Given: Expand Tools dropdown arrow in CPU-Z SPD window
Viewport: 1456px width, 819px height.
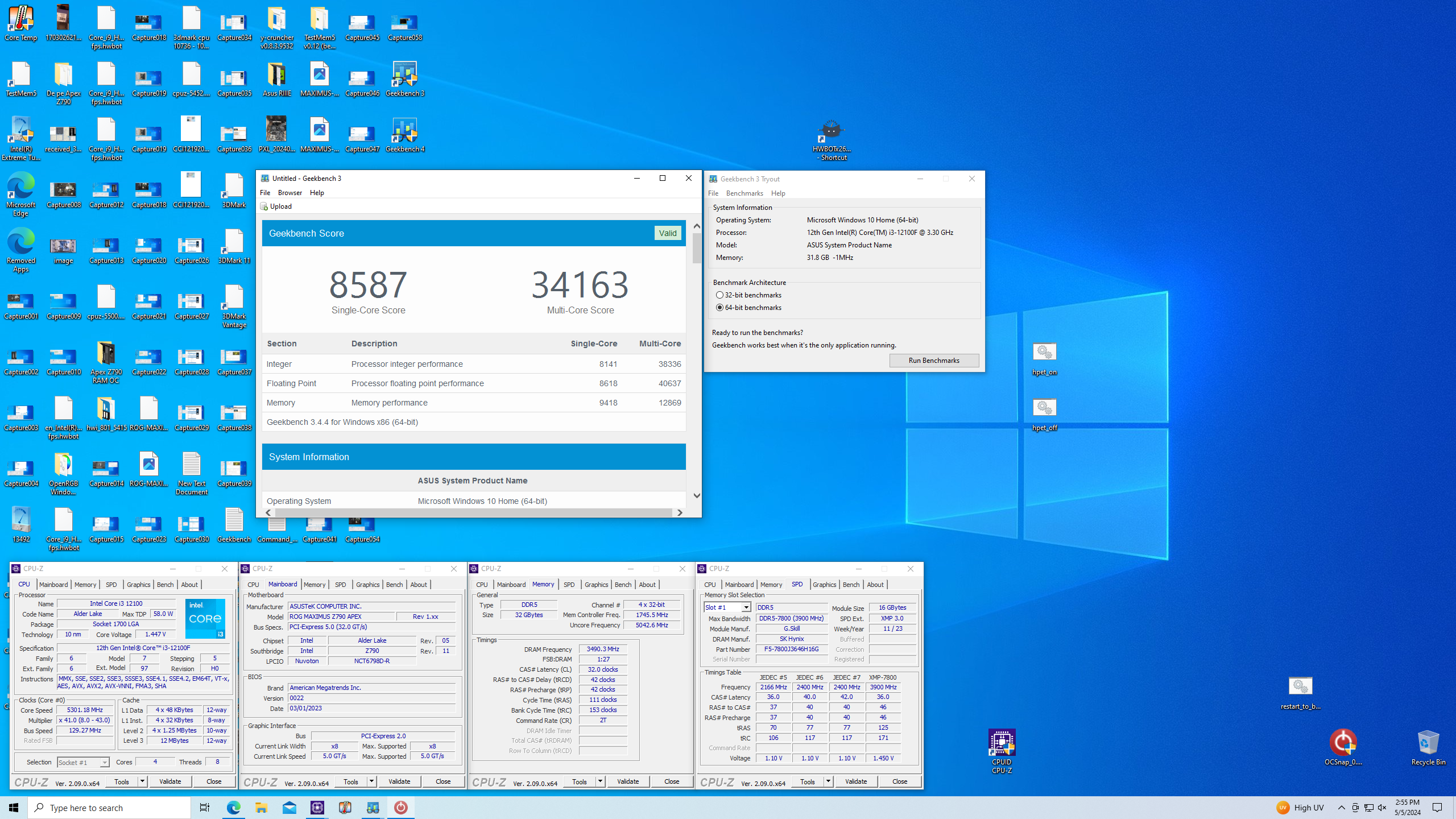Looking at the screenshot, I should [x=828, y=781].
